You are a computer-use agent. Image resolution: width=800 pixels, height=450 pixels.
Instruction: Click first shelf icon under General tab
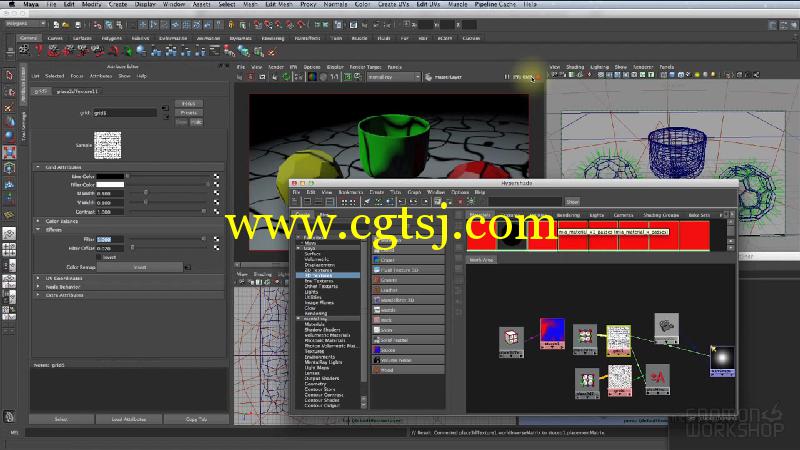point(24,50)
